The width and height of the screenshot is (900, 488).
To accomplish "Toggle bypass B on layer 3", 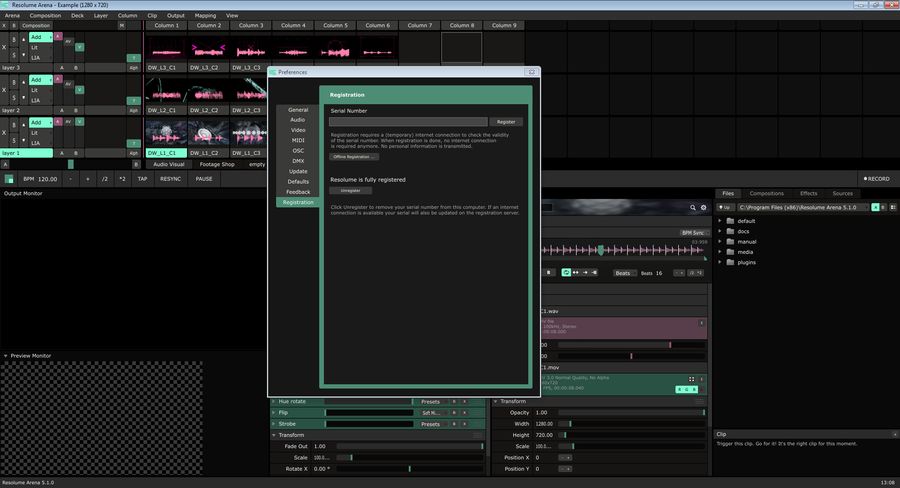I will 14,40.
